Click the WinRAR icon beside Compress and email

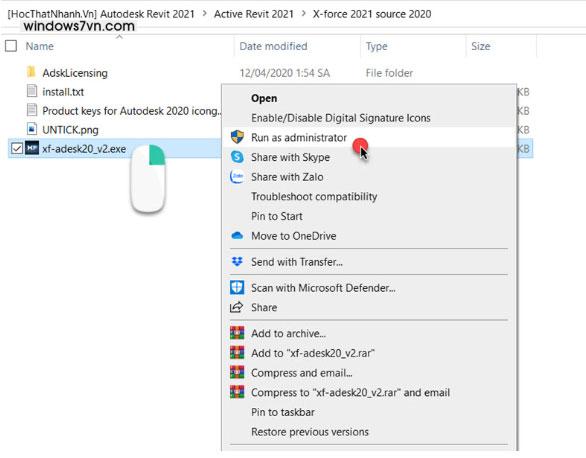tap(237, 372)
